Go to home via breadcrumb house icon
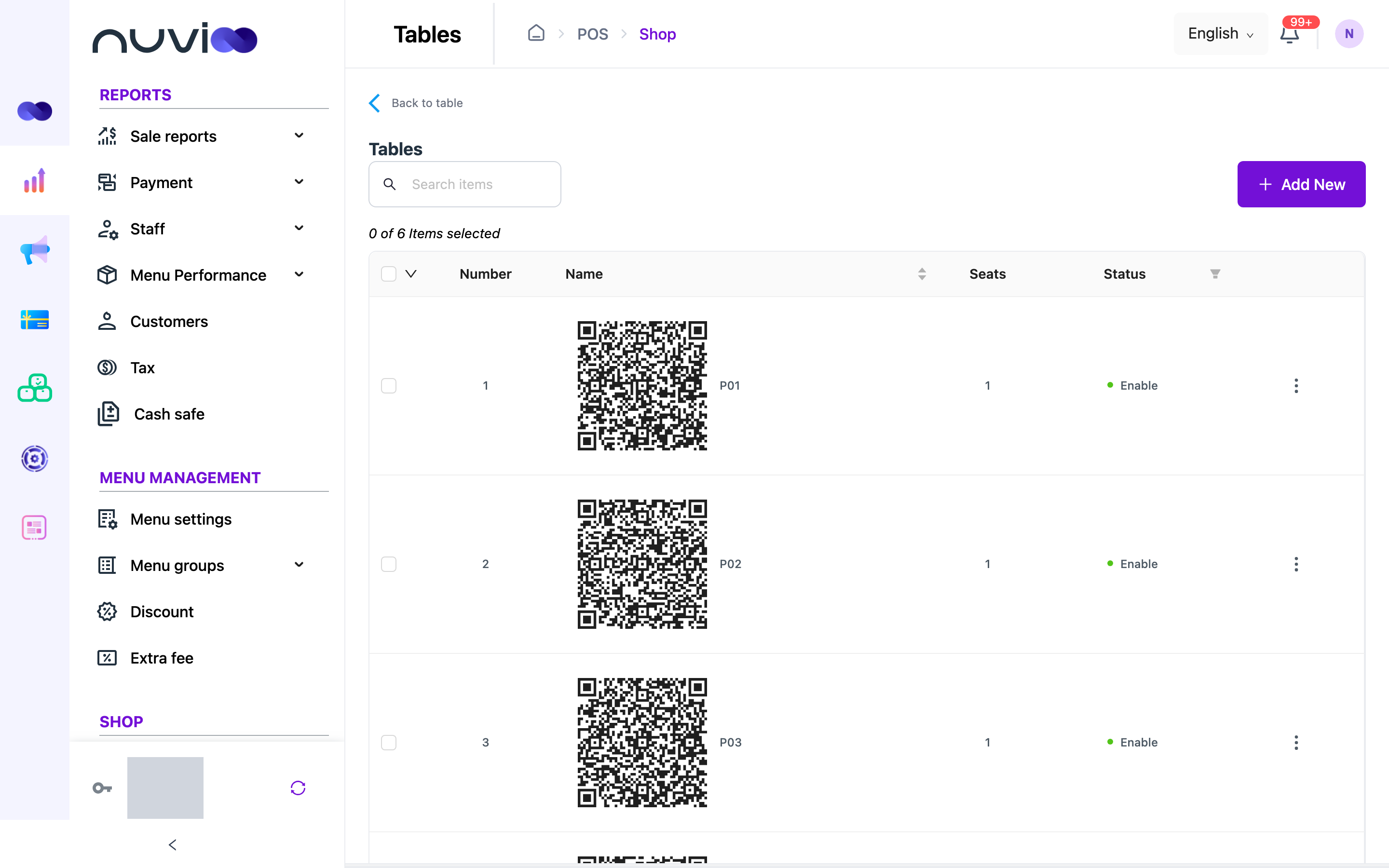This screenshot has width=1389, height=868. (x=536, y=33)
